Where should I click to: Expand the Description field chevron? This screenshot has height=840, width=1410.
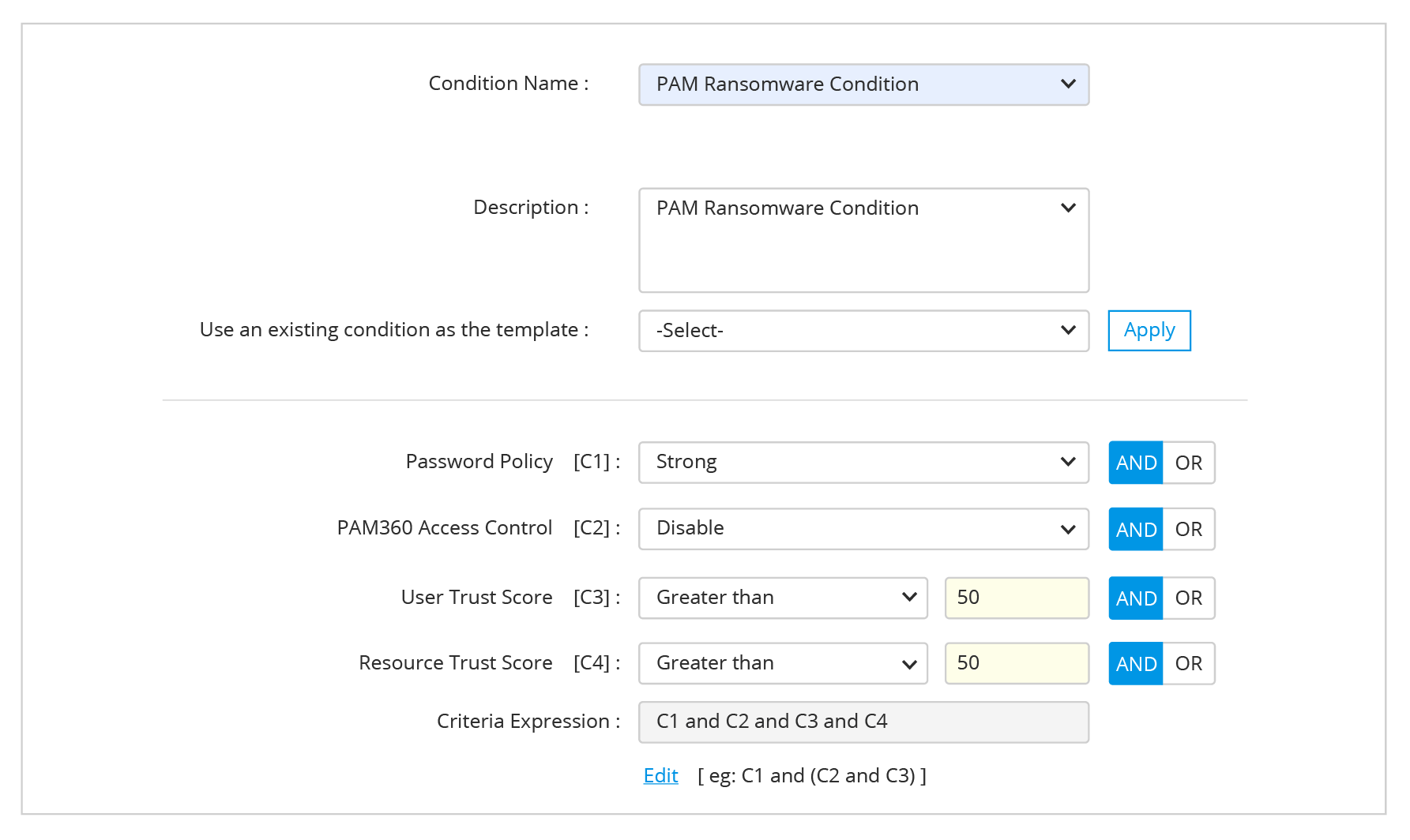(1068, 208)
